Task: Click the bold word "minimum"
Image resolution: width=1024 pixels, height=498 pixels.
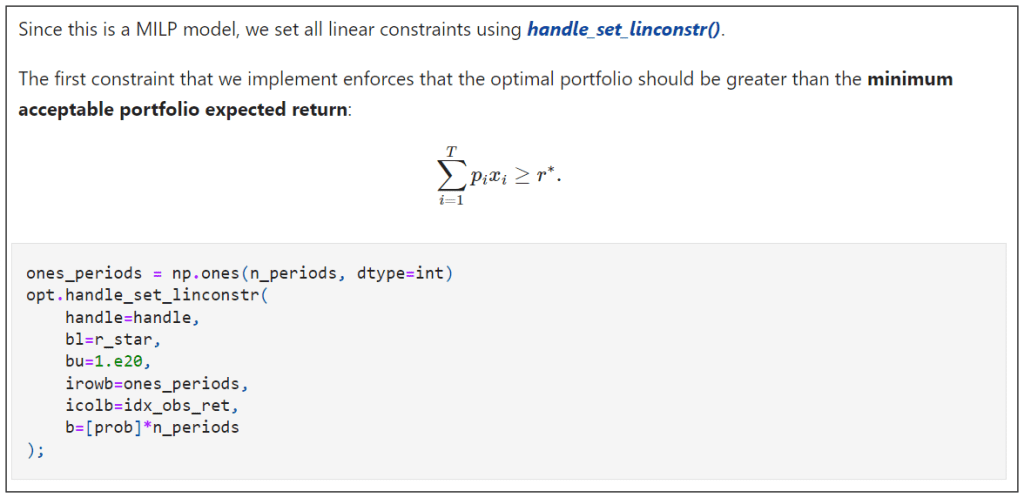Action: pyautogui.click(x=910, y=78)
